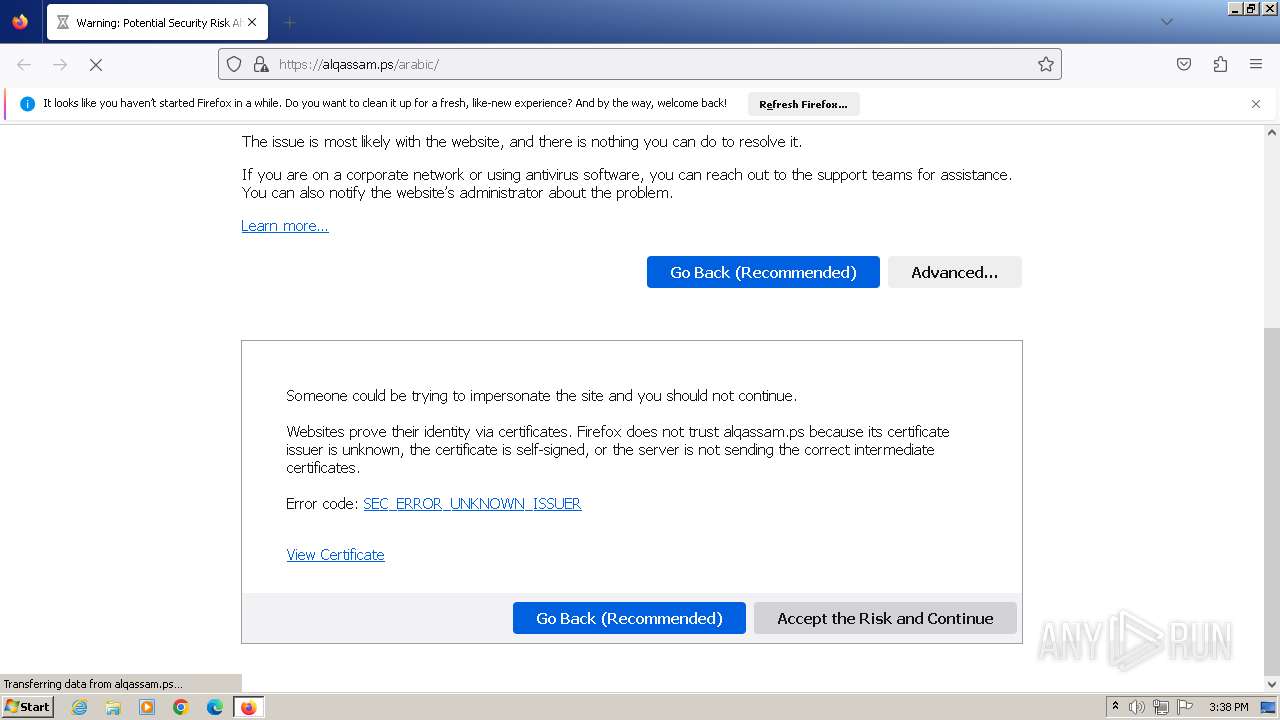
Task: Launch Internet Explorer from taskbar
Action: click(x=80, y=707)
